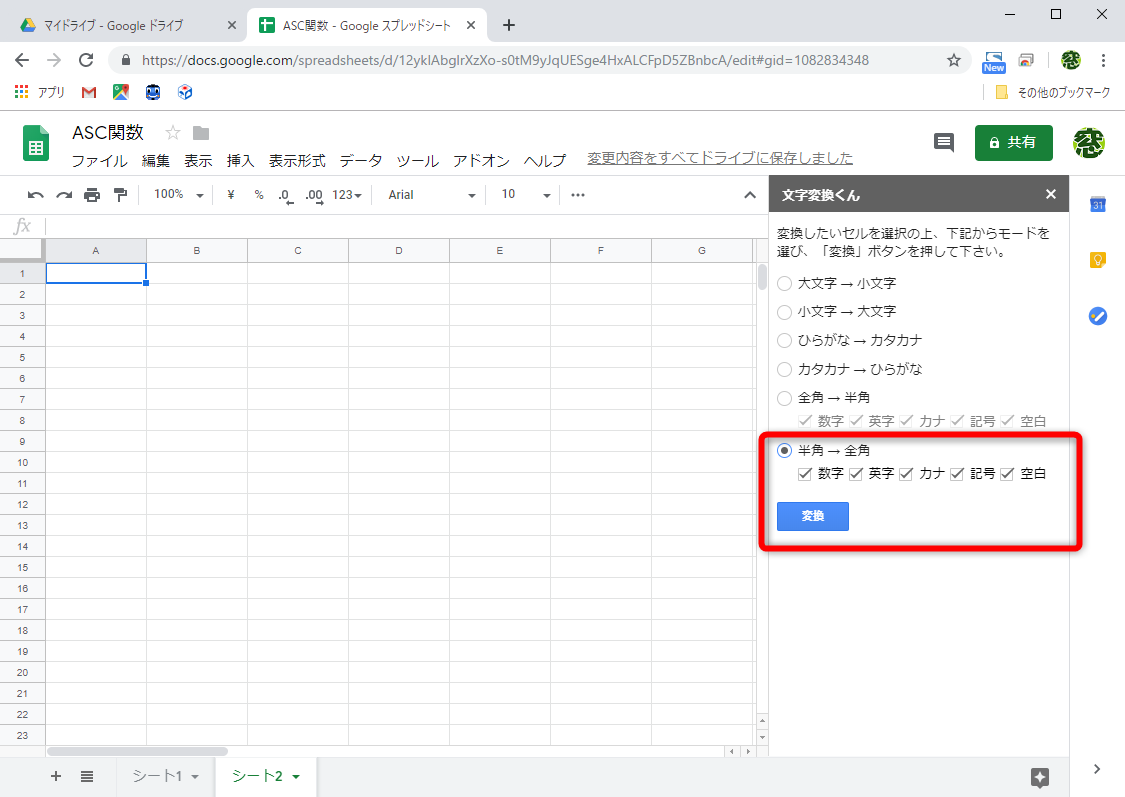Screen dimensions: 1125x797
Task: Switch to the シート1 tab
Action: coord(160,776)
